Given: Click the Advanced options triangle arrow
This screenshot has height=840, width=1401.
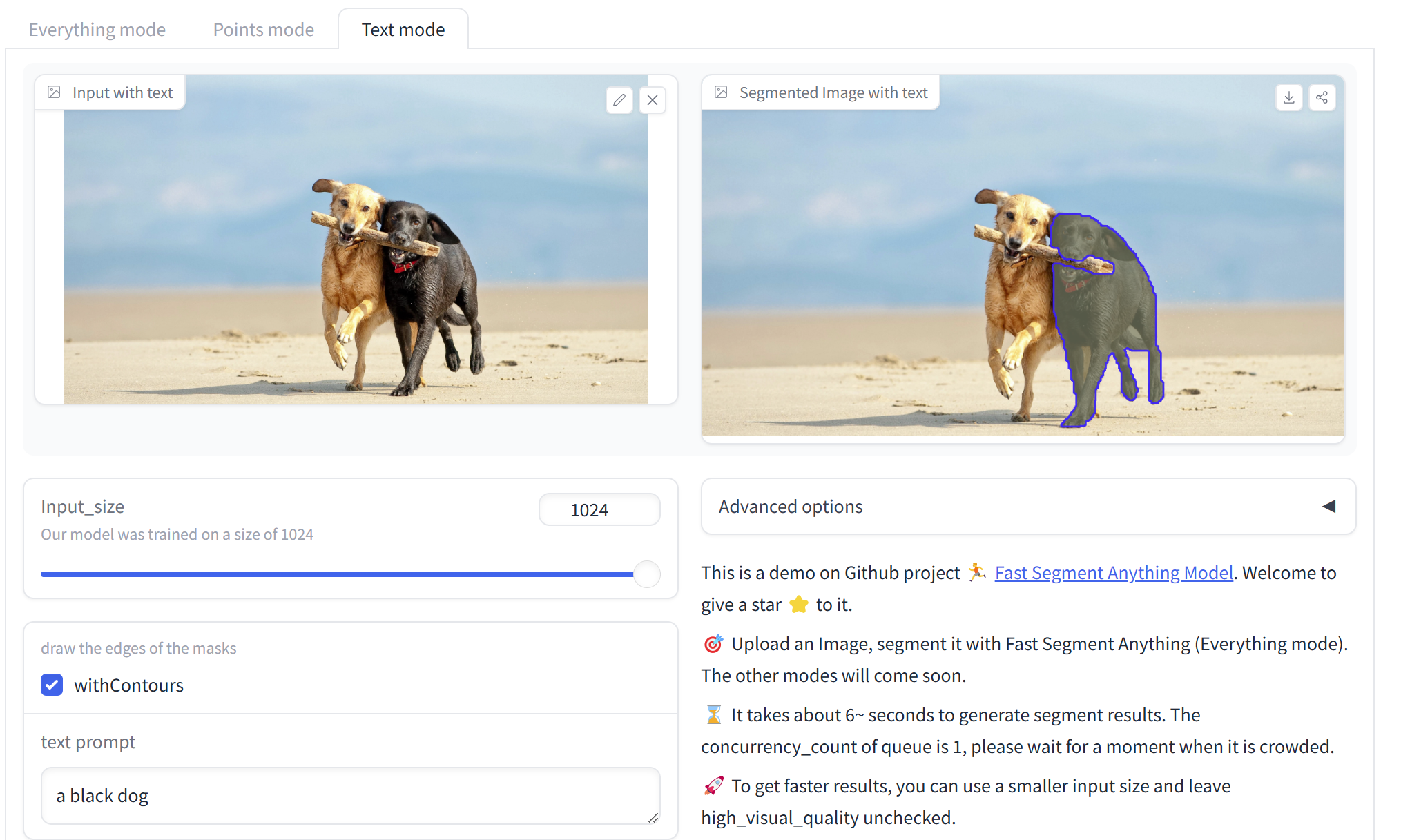Looking at the screenshot, I should (x=1328, y=507).
